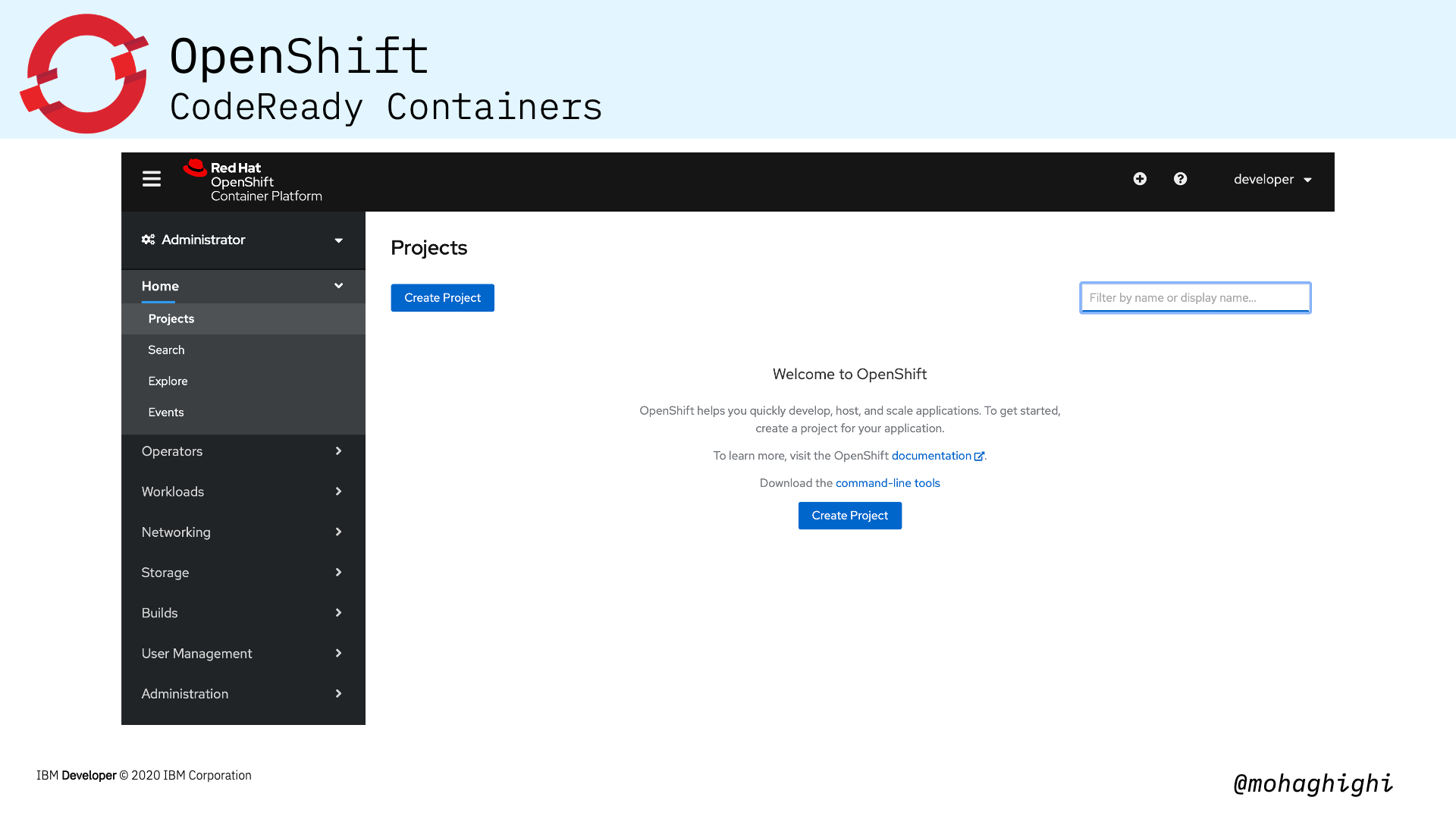The width and height of the screenshot is (1456, 819).
Task: Expand the User Management section
Action: click(243, 653)
